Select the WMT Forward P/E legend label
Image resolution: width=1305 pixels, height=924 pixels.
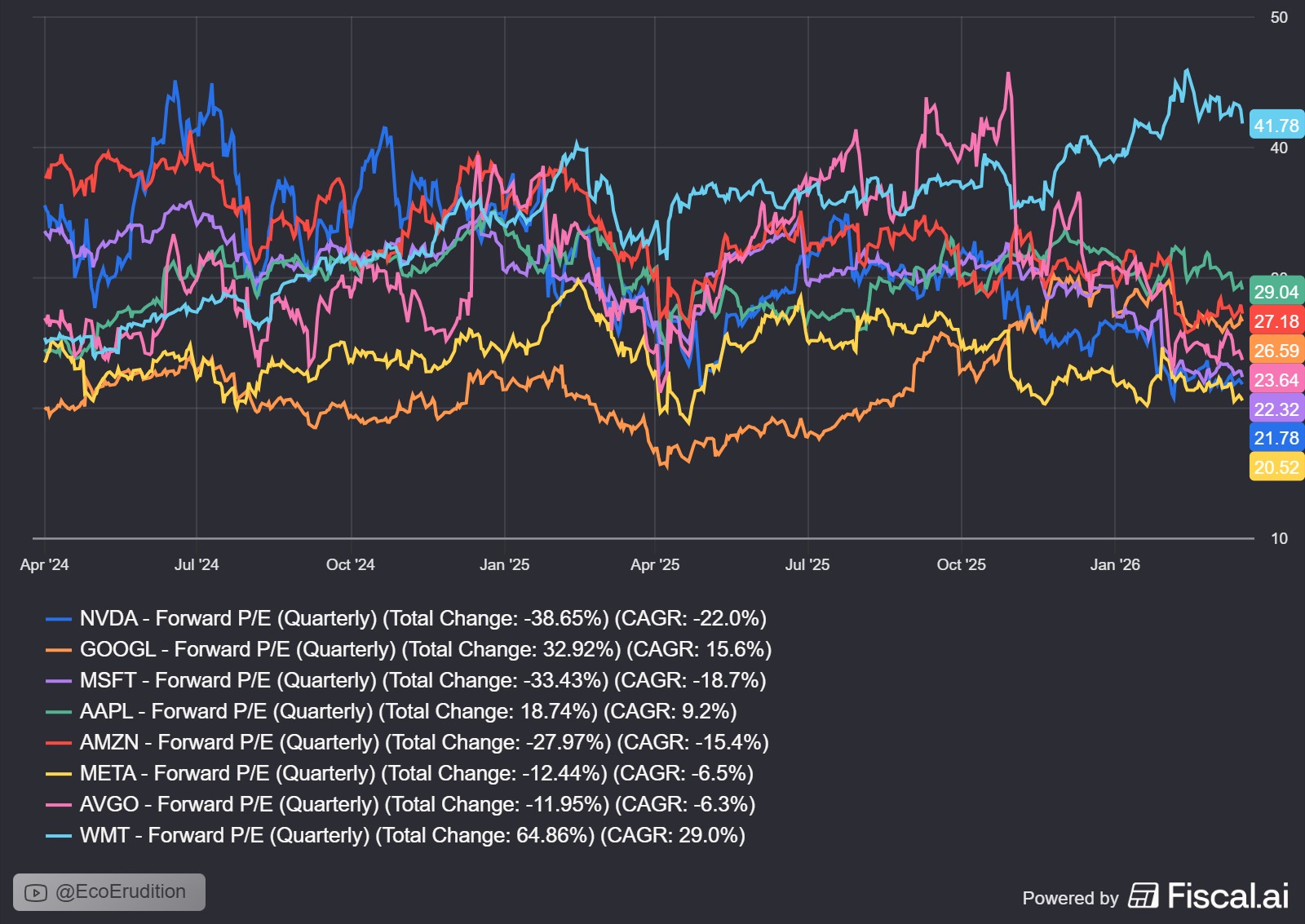pyautogui.click(x=413, y=835)
